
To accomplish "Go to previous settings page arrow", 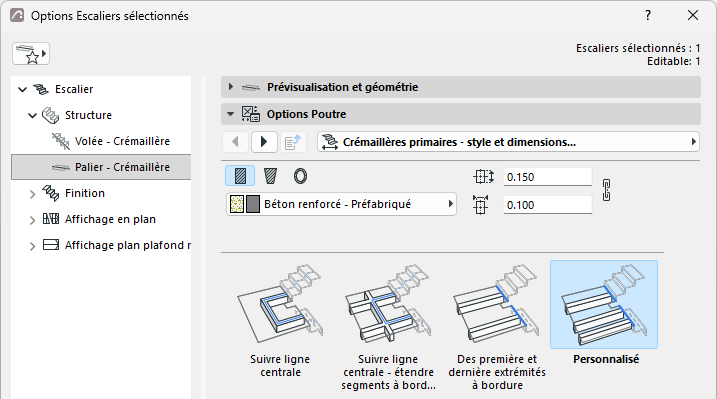I will click(x=235, y=142).
